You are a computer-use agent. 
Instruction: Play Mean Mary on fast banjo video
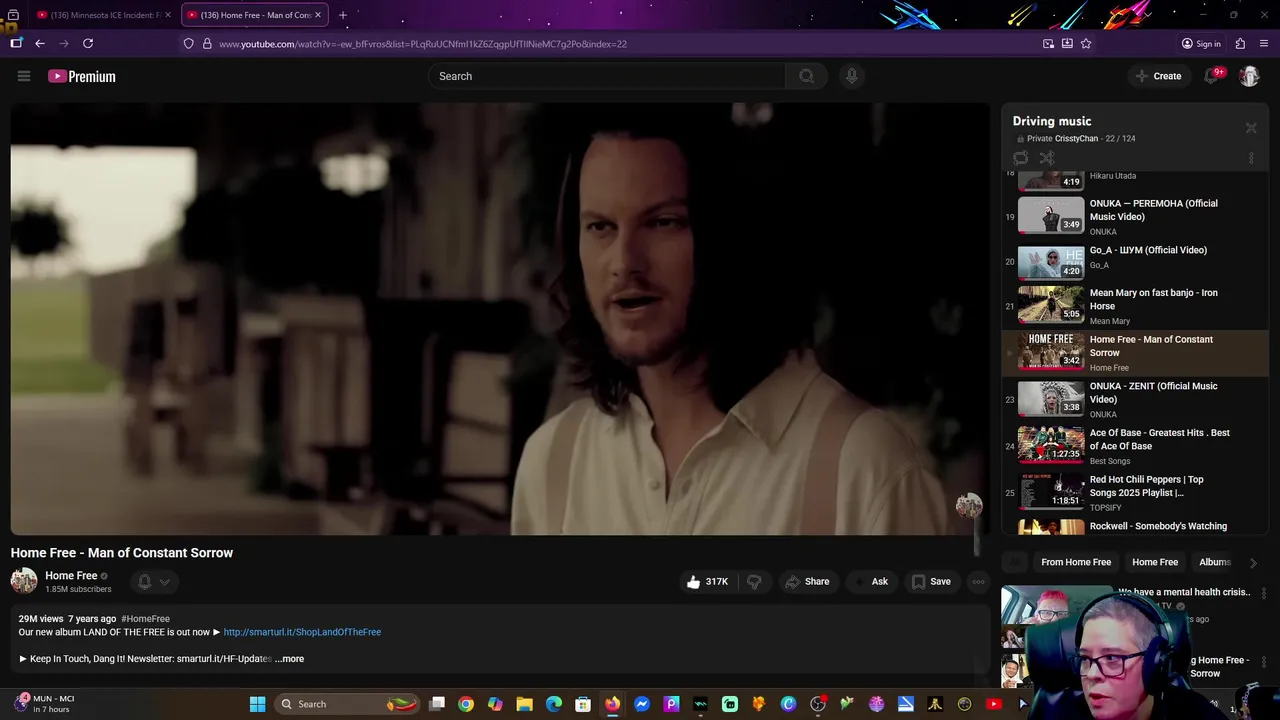point(1135,306)
